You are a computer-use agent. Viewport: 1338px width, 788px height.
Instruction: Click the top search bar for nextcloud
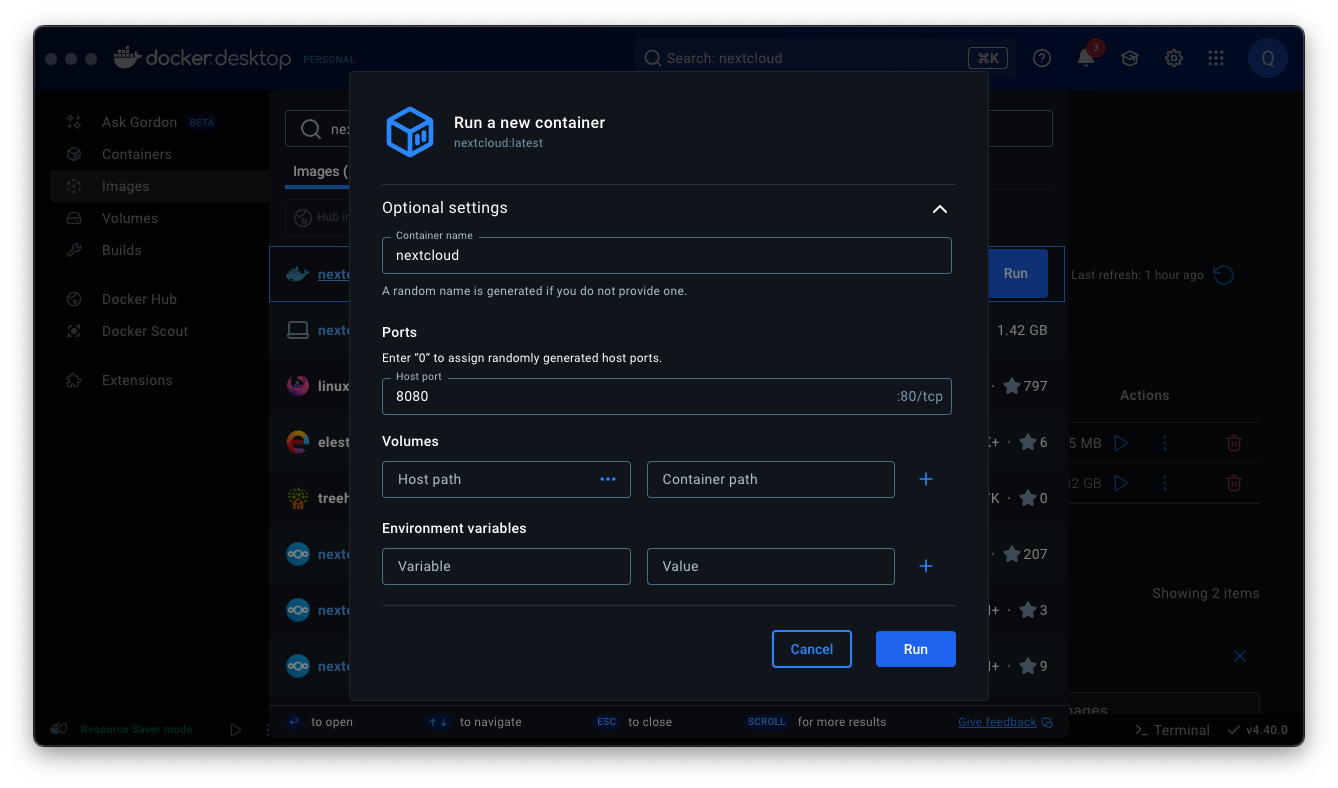coord(825,58)
